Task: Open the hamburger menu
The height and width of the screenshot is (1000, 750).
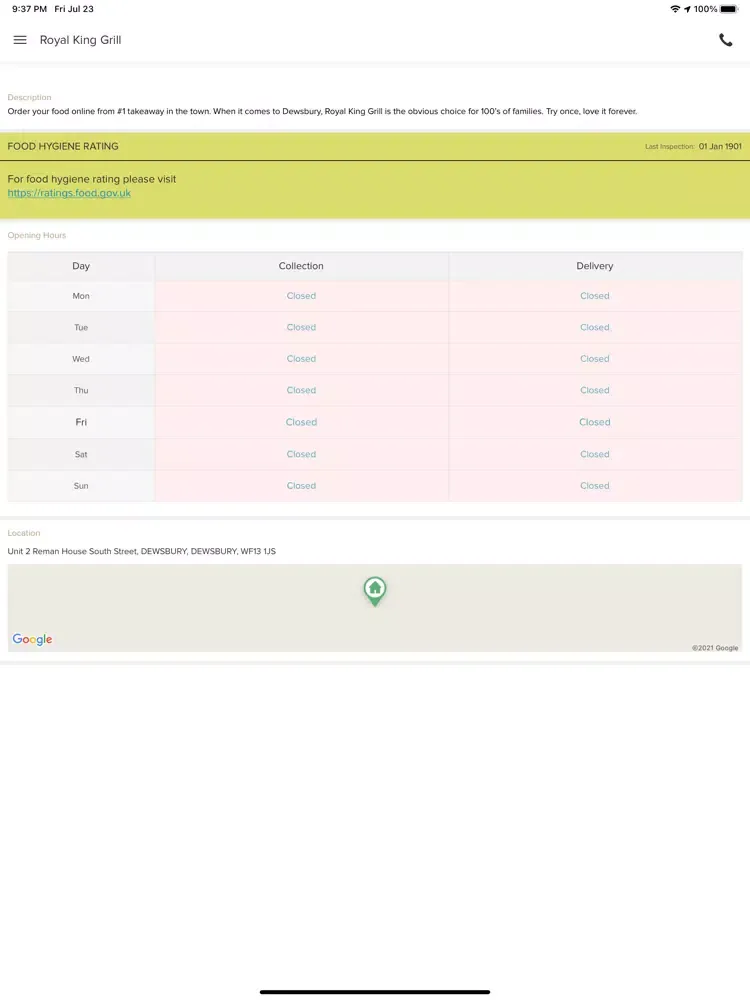Action: click(x=20, y=40)
